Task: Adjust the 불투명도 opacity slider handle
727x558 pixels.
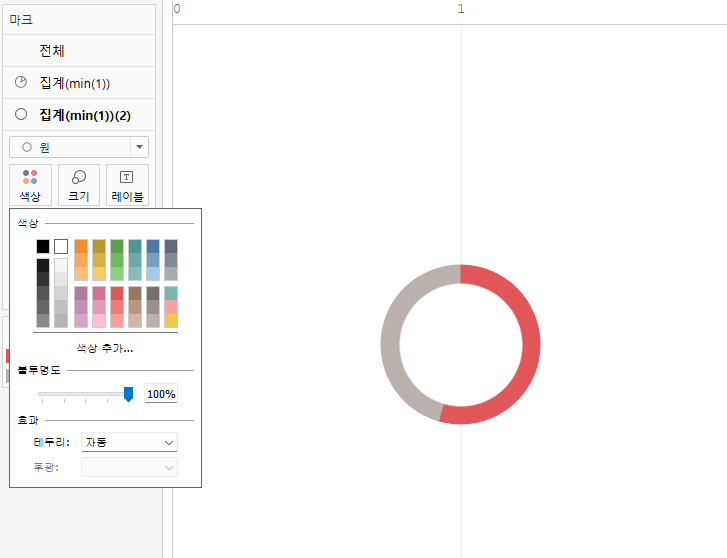Action: (x=128, y=394)
